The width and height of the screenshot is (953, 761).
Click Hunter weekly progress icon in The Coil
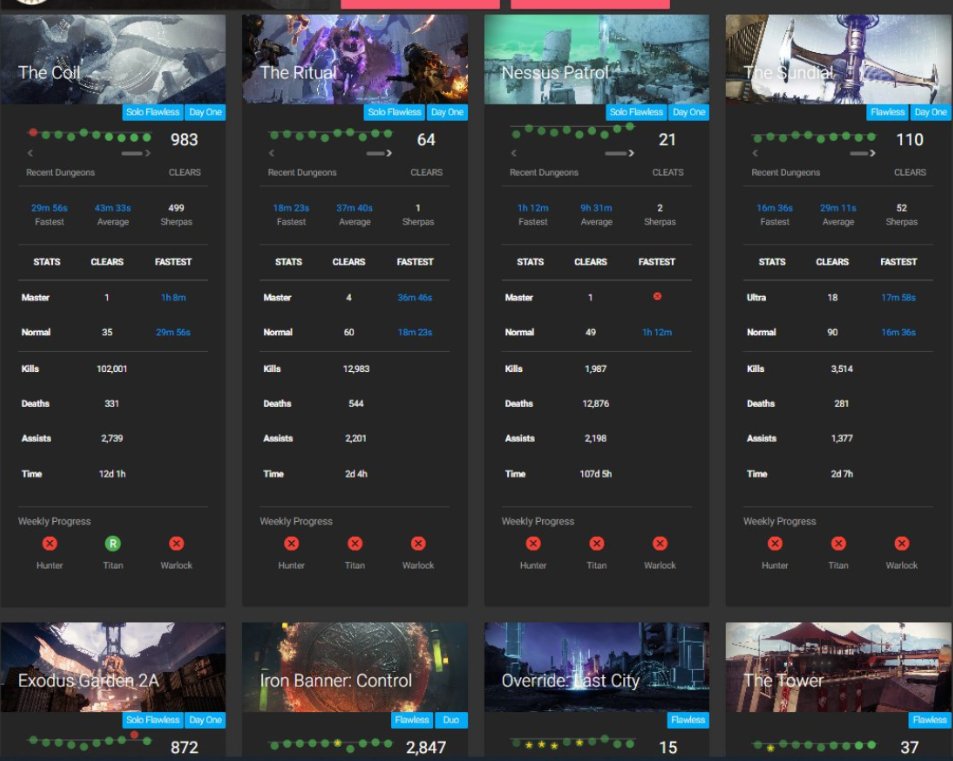[x=50, y=543]
